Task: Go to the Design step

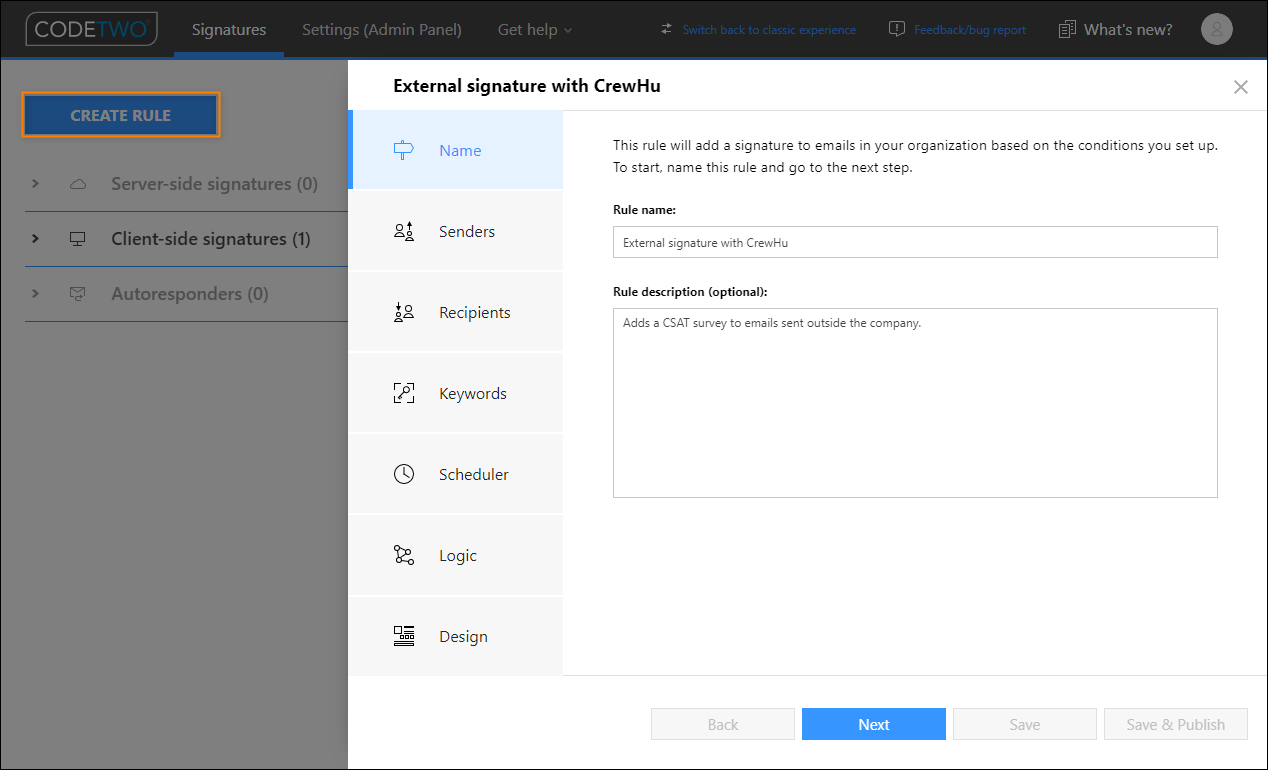Action: point(456,636)
